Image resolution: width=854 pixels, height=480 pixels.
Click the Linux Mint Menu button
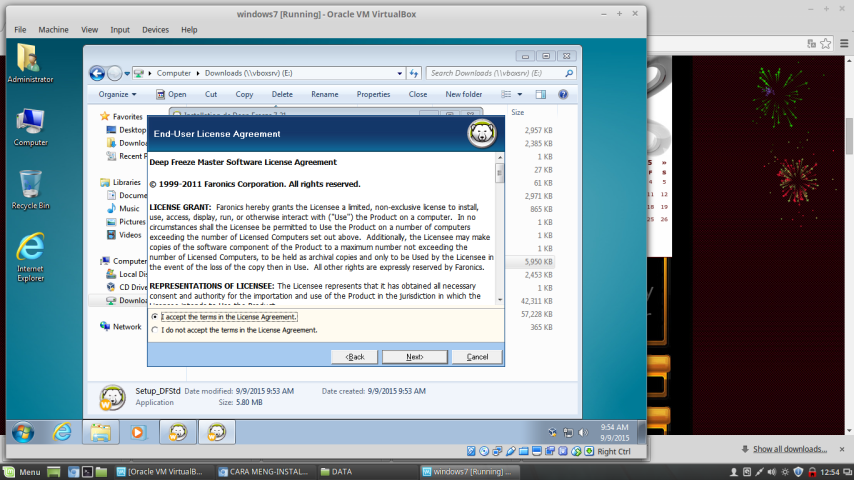pos(22,472)
